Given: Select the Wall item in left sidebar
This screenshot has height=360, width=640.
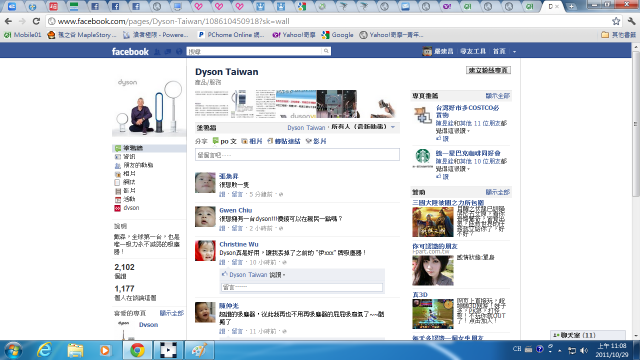Looking at the screenshot, I should tap(149, 148).
